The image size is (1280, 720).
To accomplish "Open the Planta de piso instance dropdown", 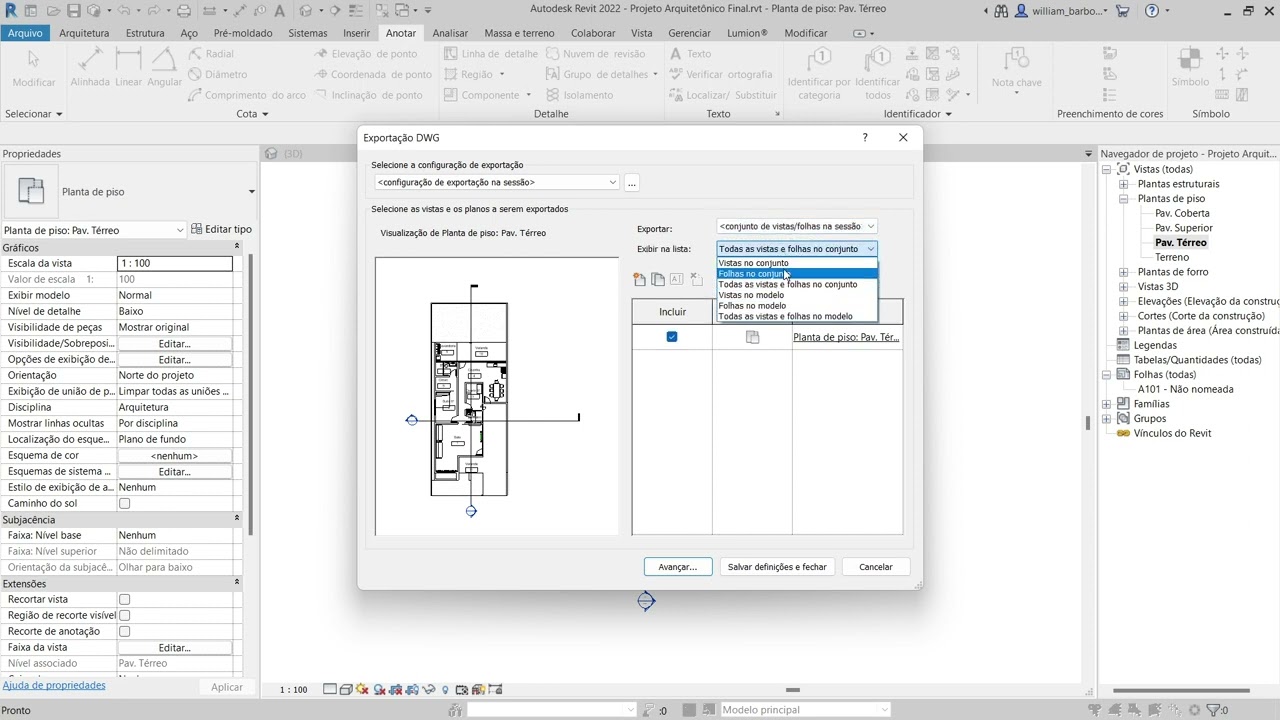I will (94, 230).
